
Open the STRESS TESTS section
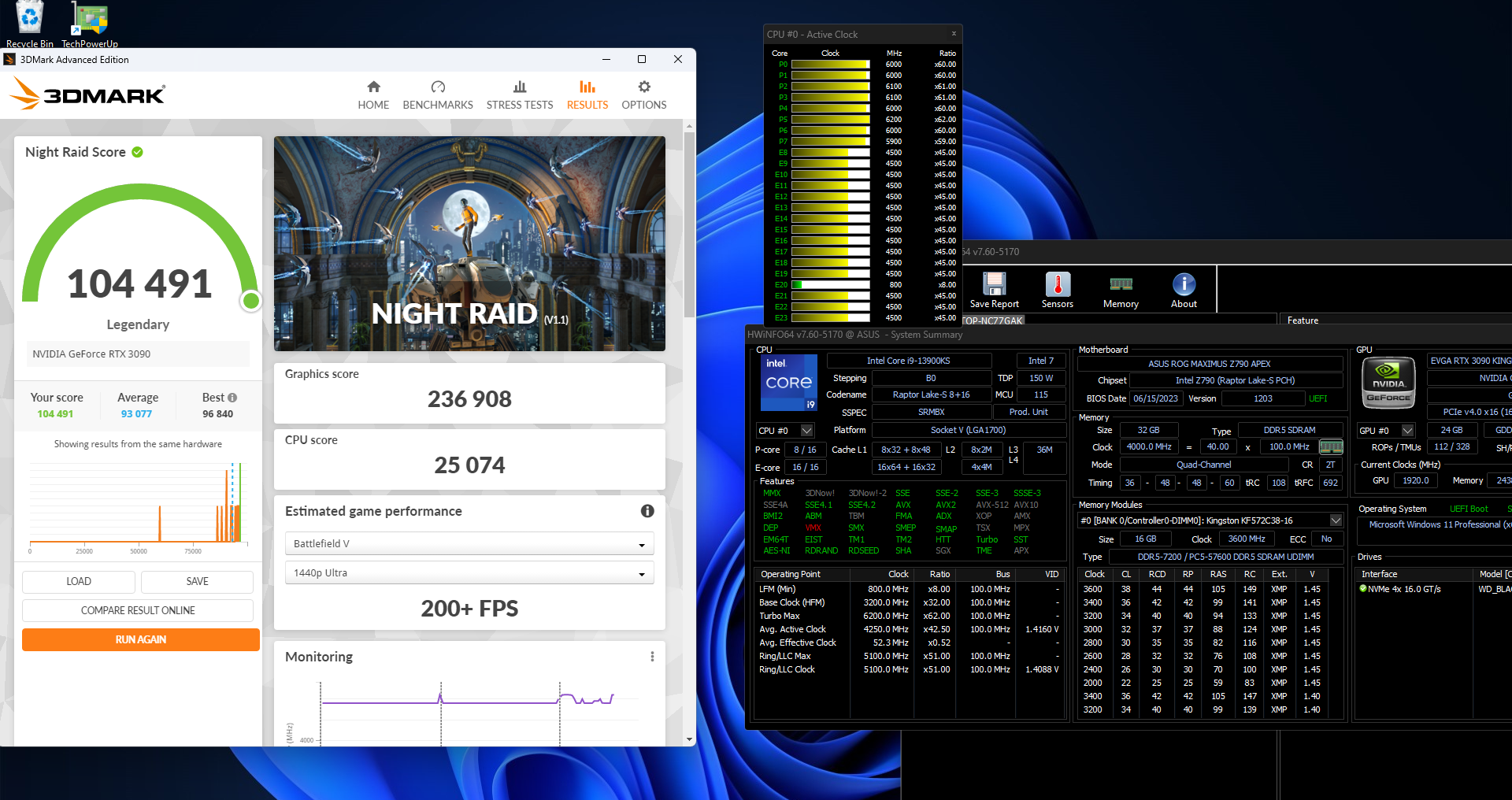pyautogui.click(x=520, y=94)
